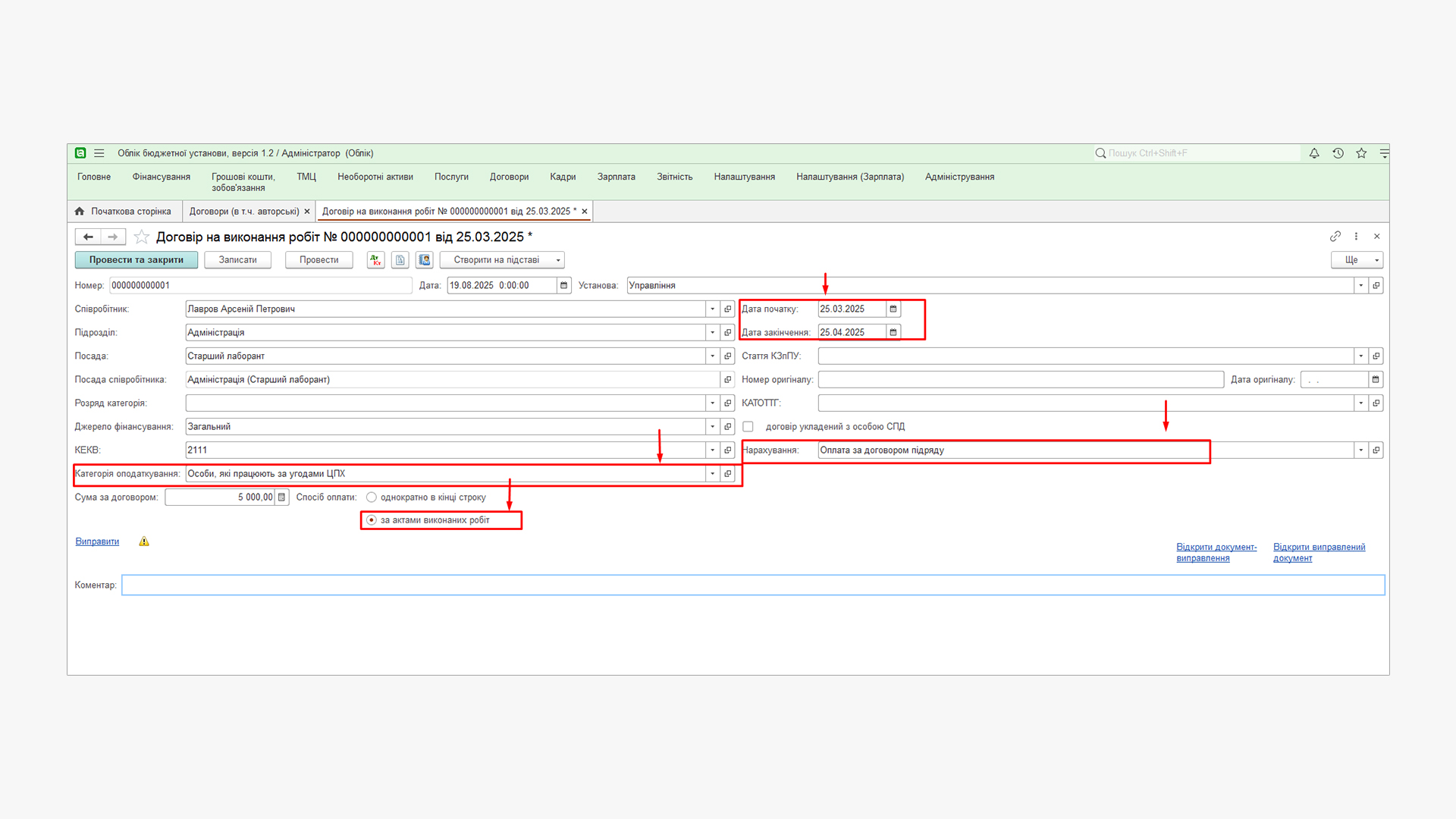Add document to favorites with star icon

click(x=141, y=237)
